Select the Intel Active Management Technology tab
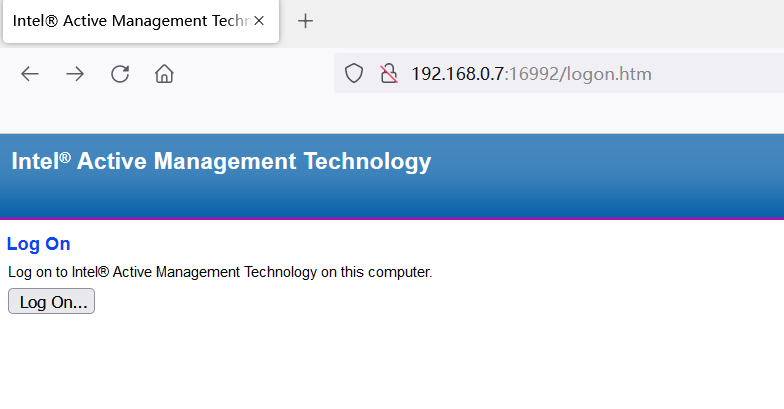 click(130, 21)
